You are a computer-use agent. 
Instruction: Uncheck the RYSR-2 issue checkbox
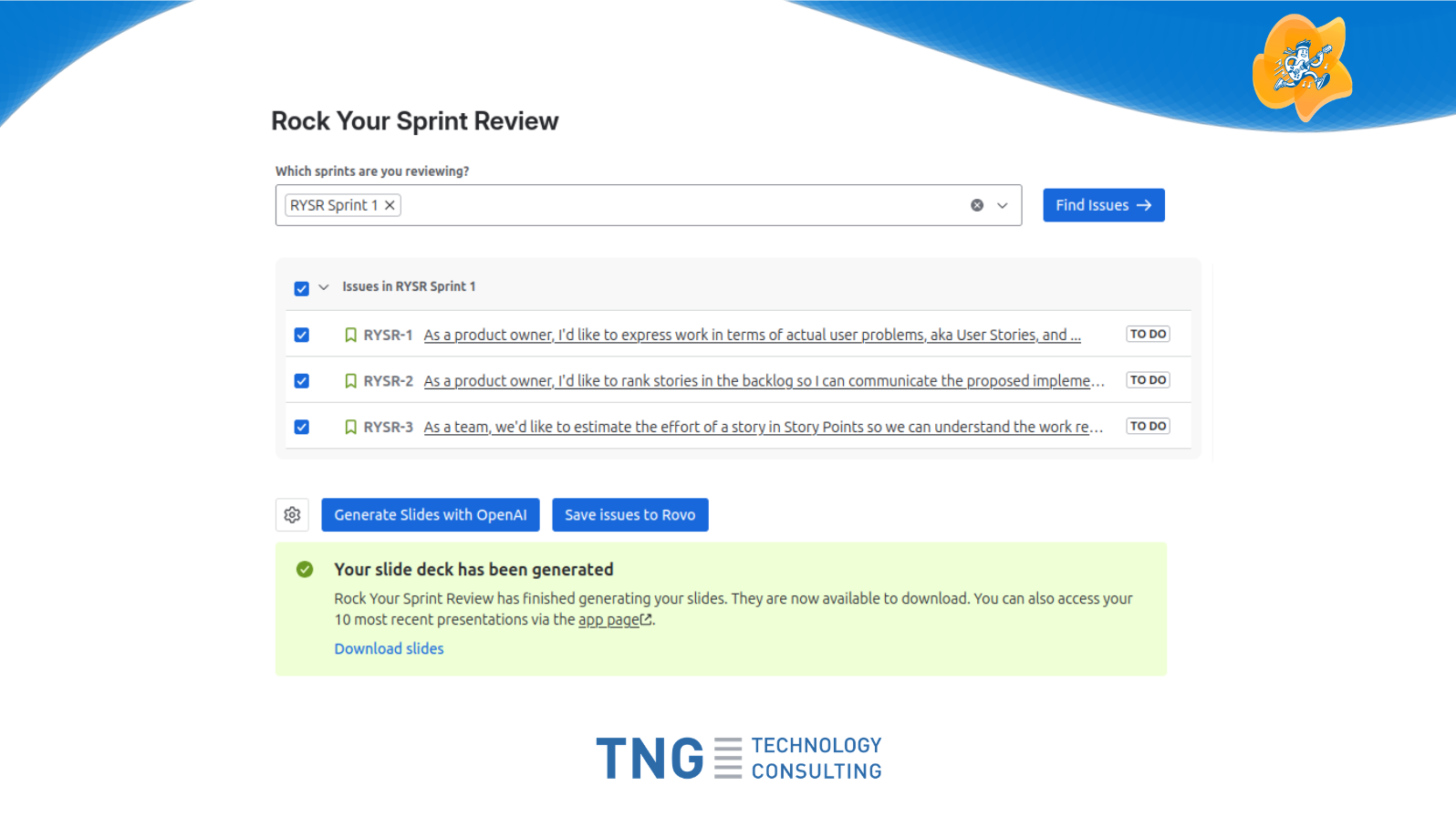(302, 380)
